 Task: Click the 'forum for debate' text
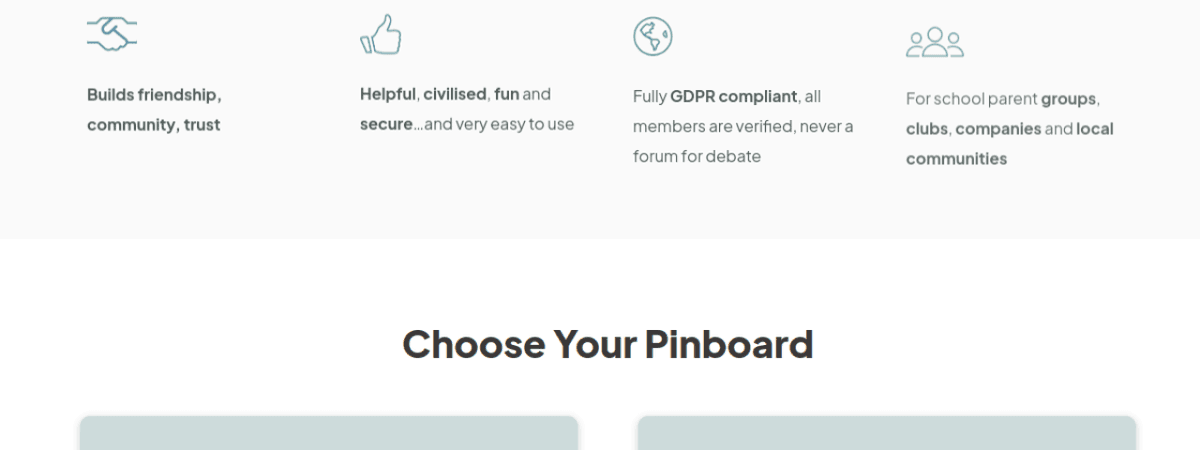[x=697, y=156]
